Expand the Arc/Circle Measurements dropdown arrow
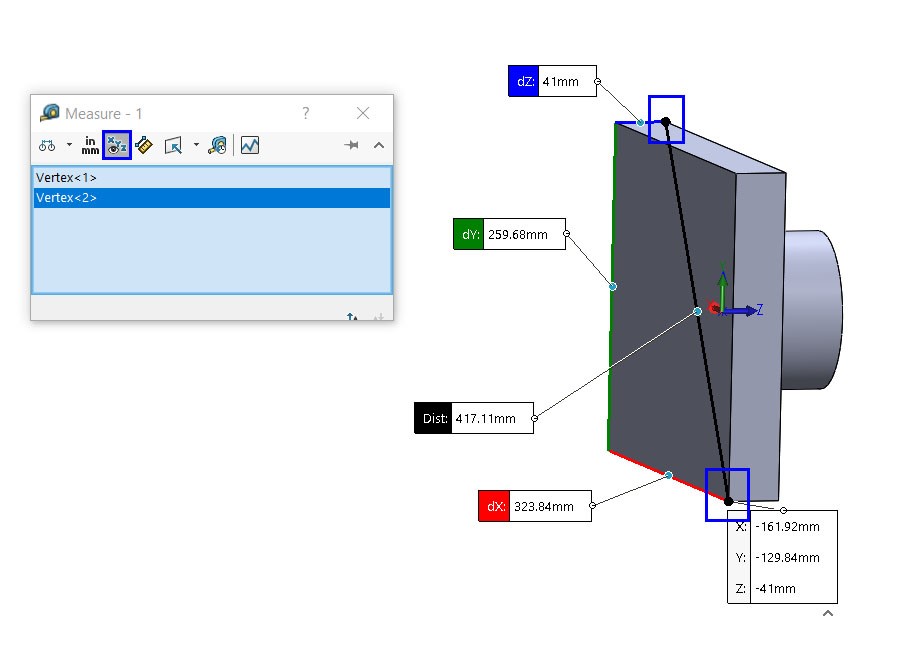Image resolution: width=916 pixels, height=651 pixels. click(x=69, y=144)
